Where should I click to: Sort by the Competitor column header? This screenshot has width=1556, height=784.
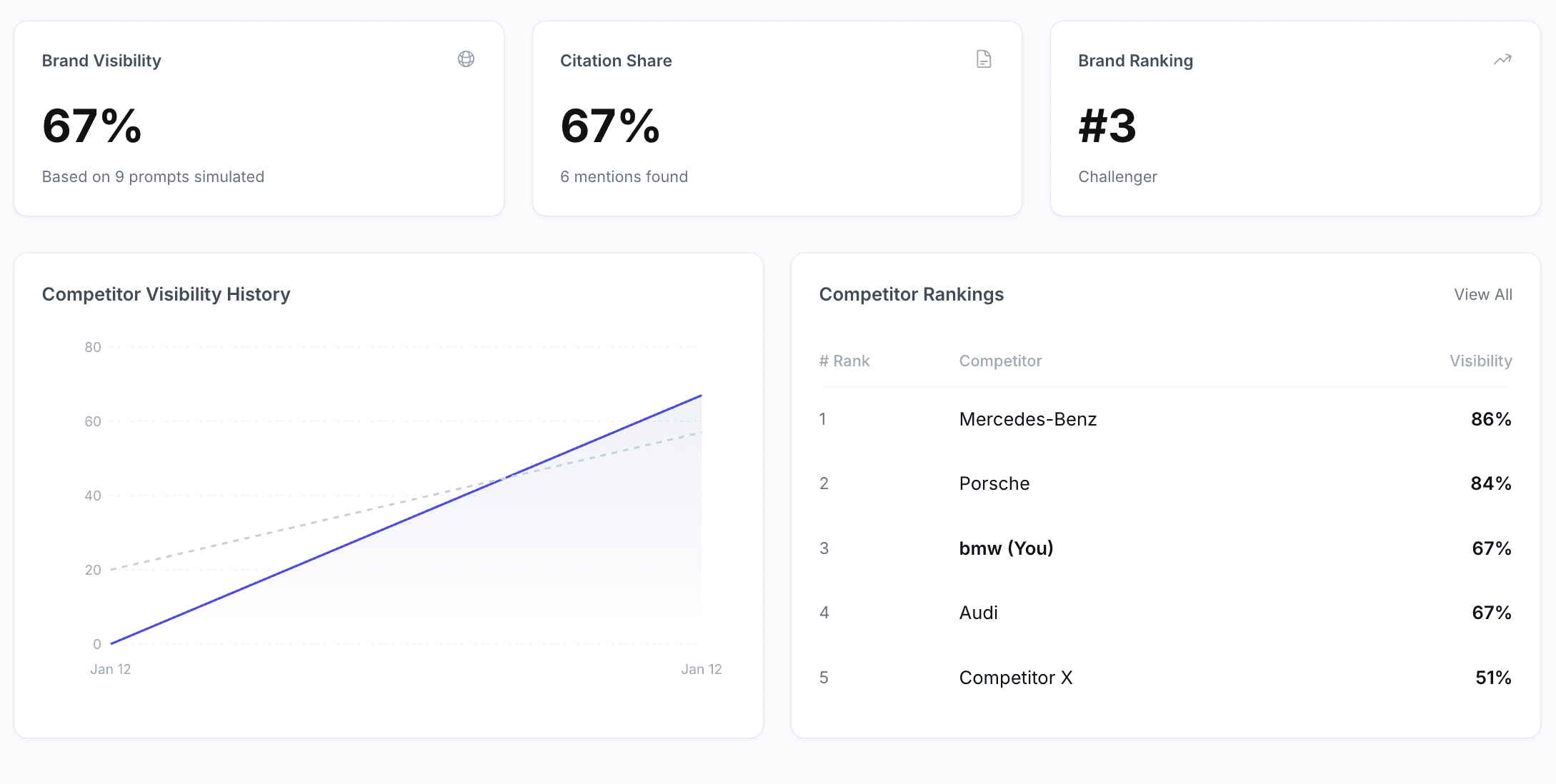[1000, 361]
